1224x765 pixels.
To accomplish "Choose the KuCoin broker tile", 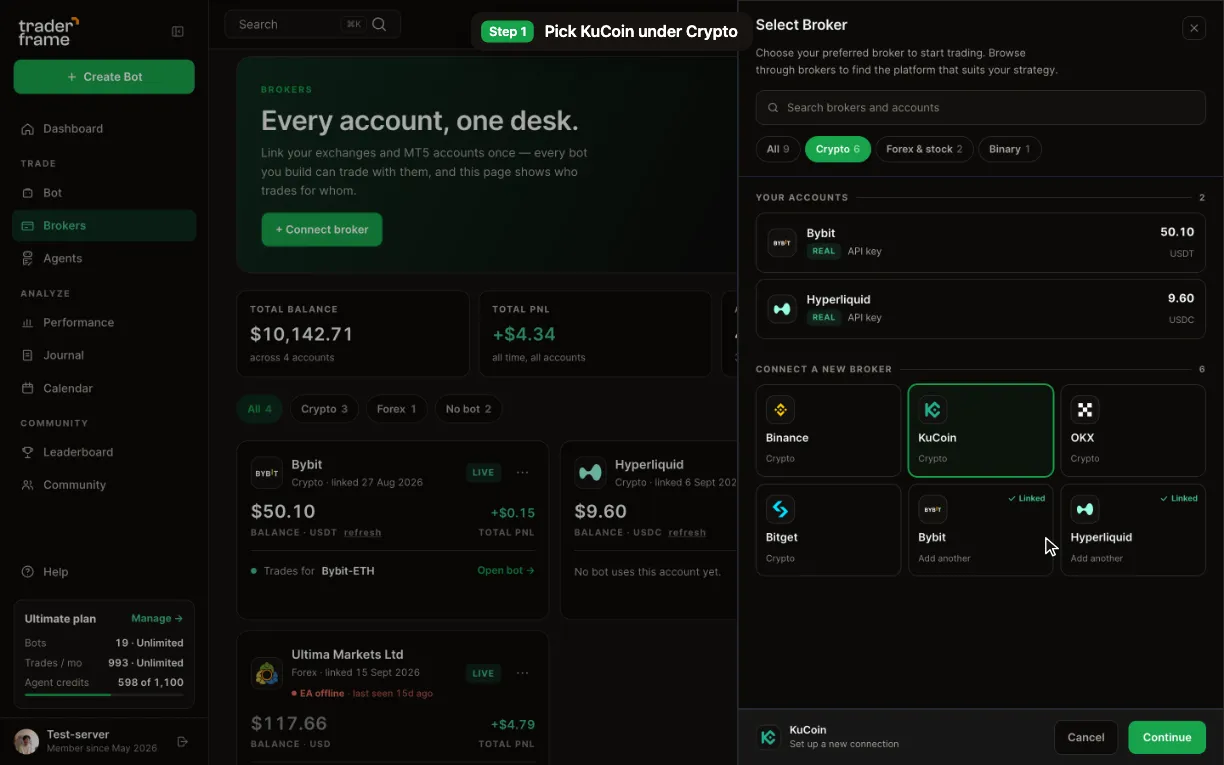I will (980, 431).
